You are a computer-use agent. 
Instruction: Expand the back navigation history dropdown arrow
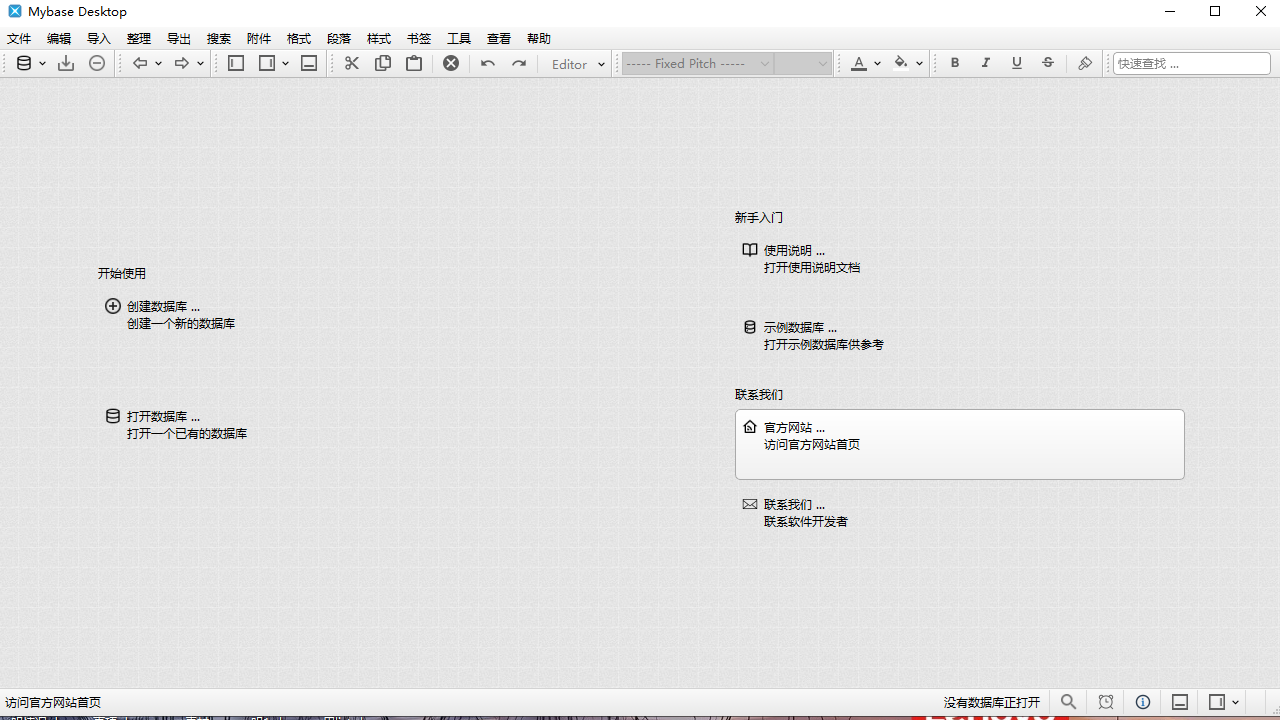coord(159,63)
